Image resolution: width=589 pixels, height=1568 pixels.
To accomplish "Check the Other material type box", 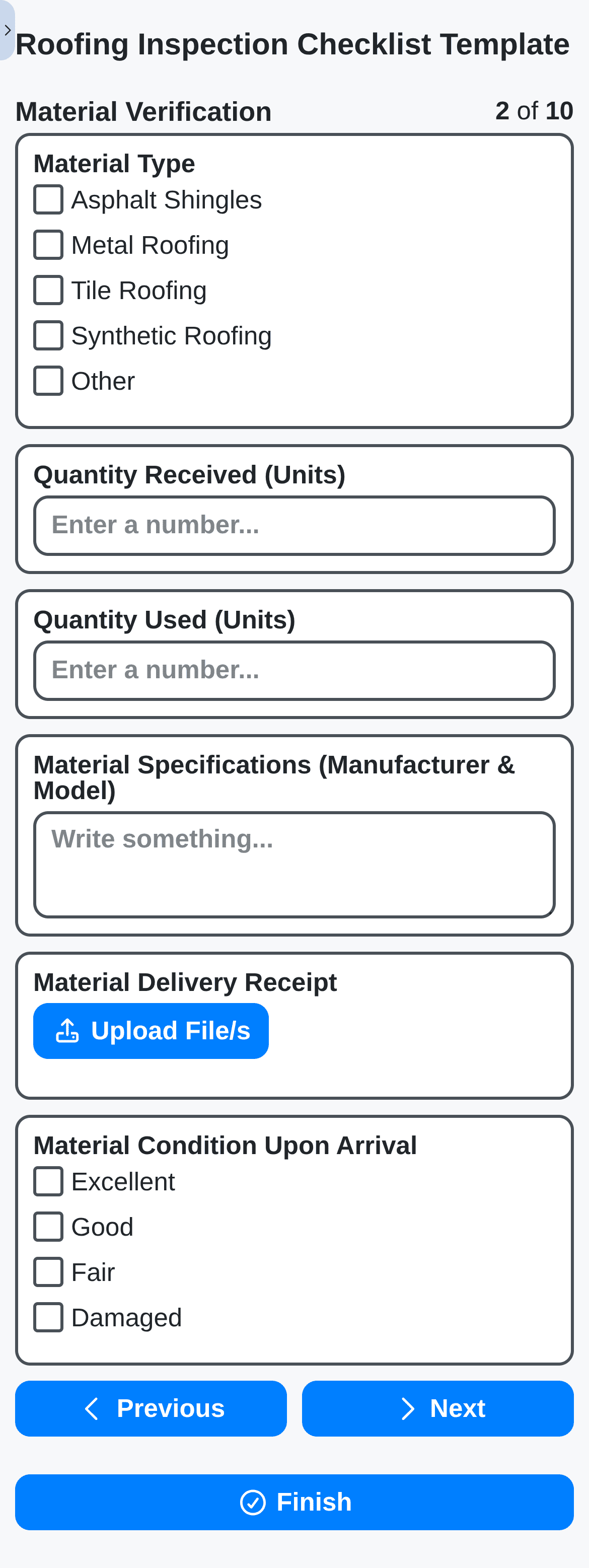I will point(49,381).
